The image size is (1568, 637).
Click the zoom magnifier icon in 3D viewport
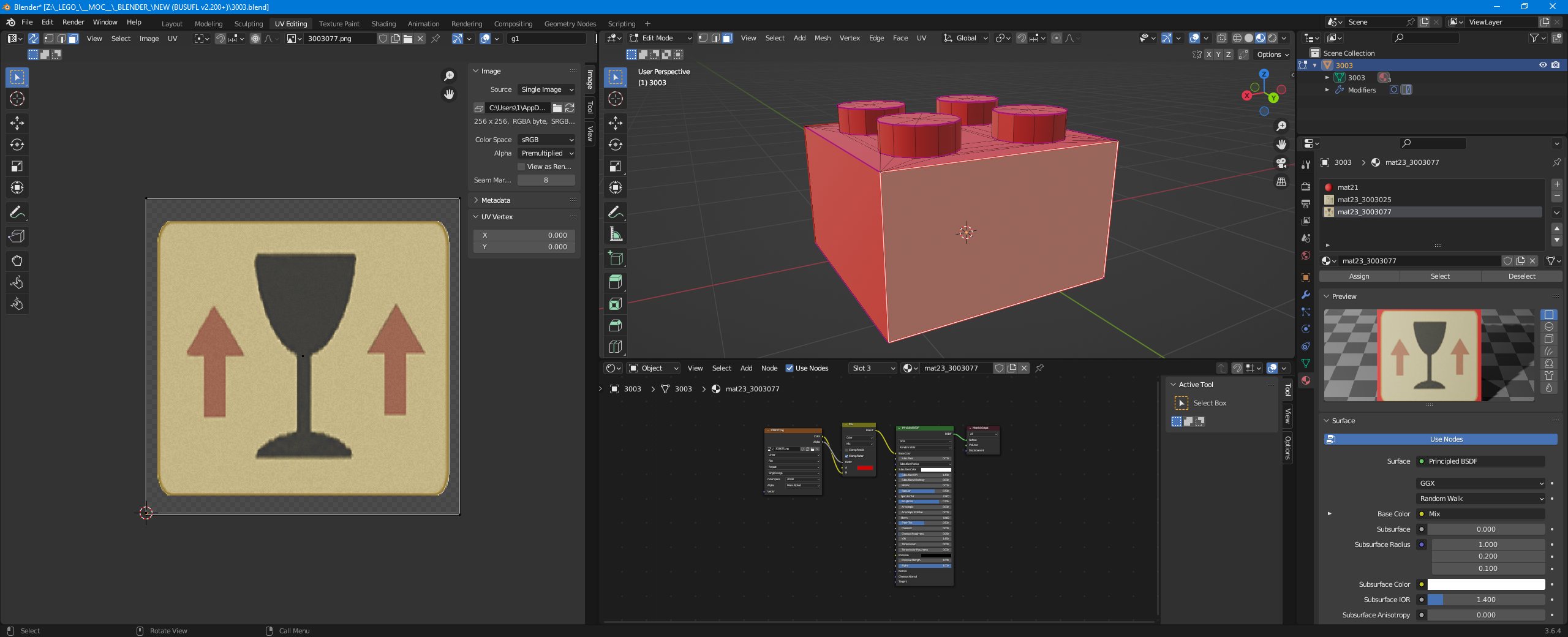coord(1281,126)
